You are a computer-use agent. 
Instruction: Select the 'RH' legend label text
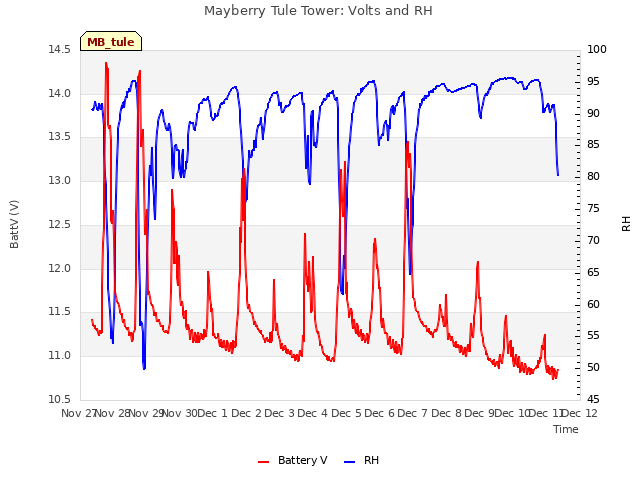(x=371, y=460)
